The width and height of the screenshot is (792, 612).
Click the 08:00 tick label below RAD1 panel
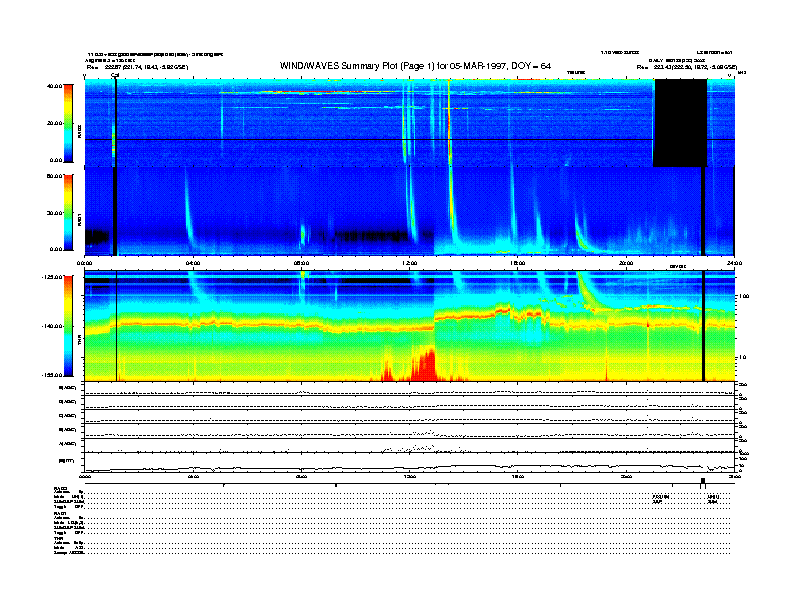click(301, 263)
